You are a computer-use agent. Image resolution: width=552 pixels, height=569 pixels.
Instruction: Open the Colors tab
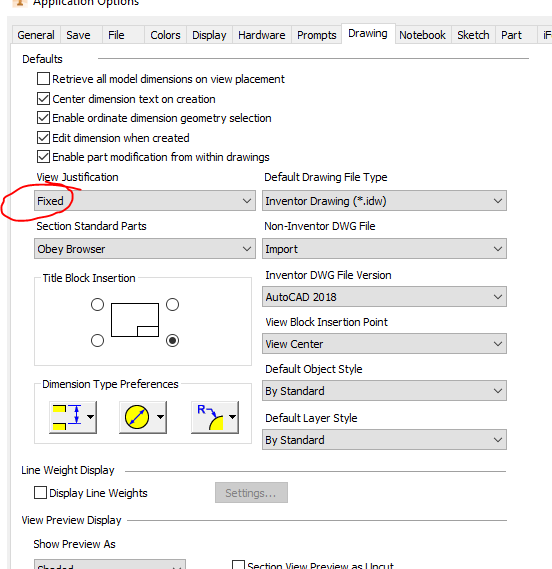pyautogui.click(x=165, y=35)
